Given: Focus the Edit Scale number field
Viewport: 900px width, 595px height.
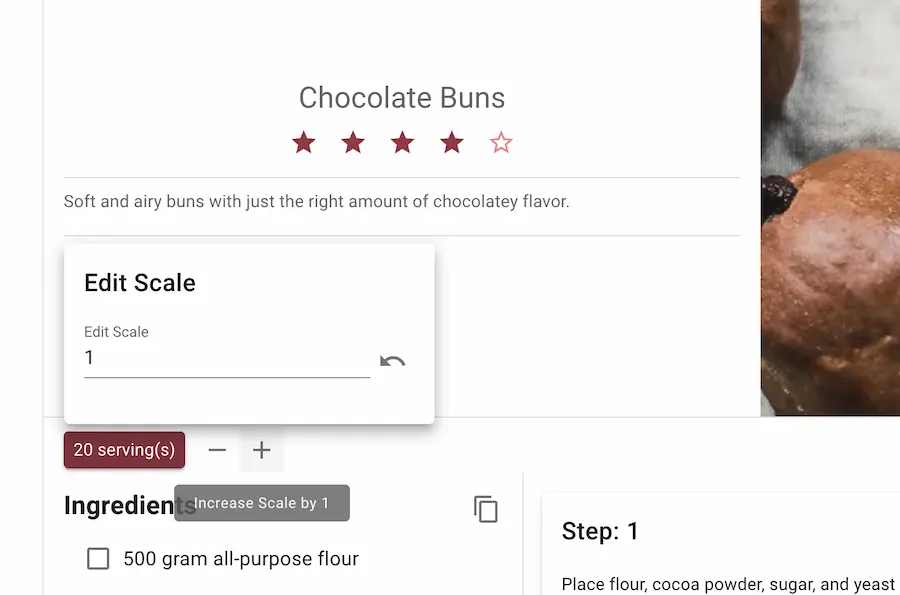Looking at the screenshot, I should pos(227,358).
